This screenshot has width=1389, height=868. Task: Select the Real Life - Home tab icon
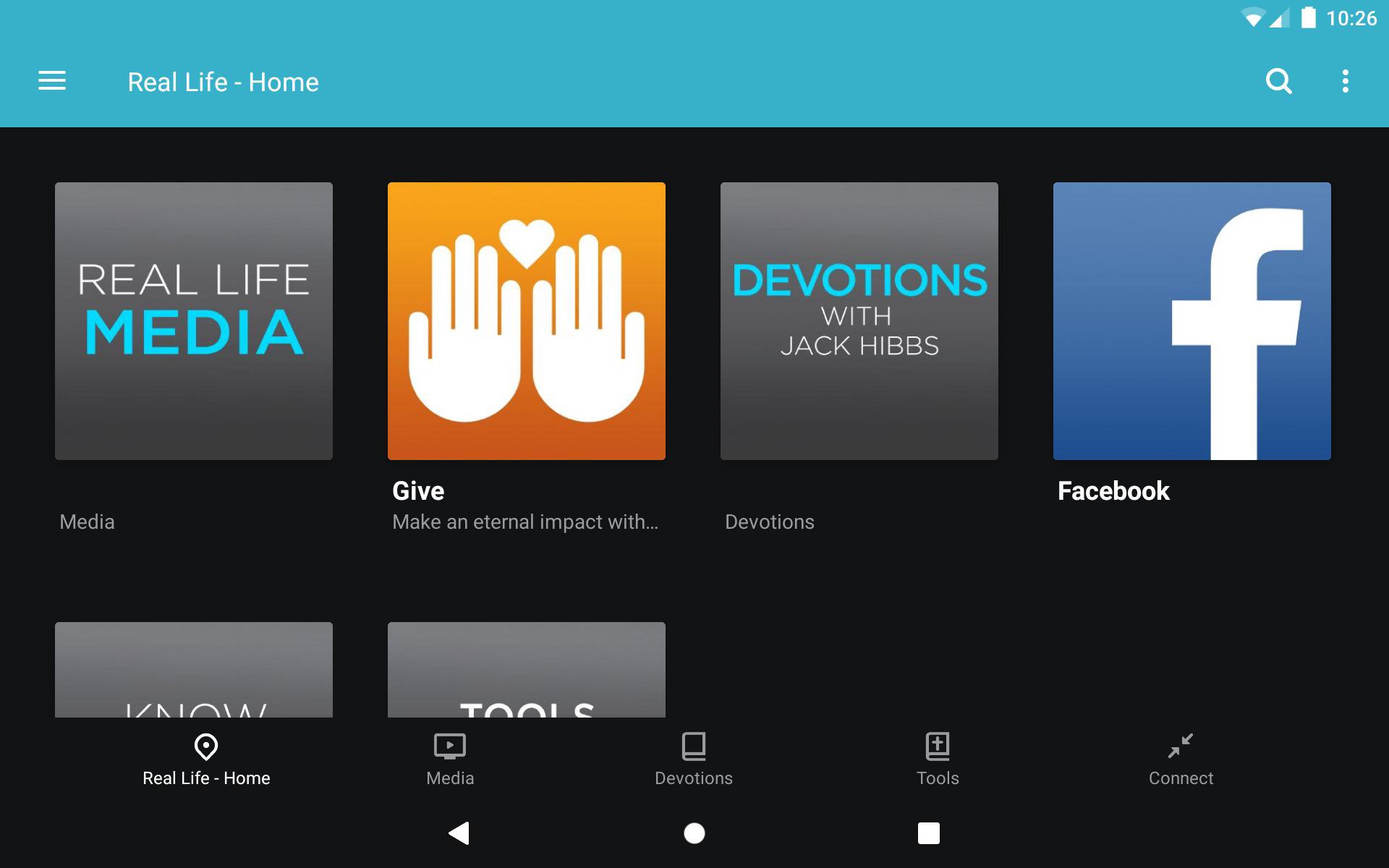[206, 746]
